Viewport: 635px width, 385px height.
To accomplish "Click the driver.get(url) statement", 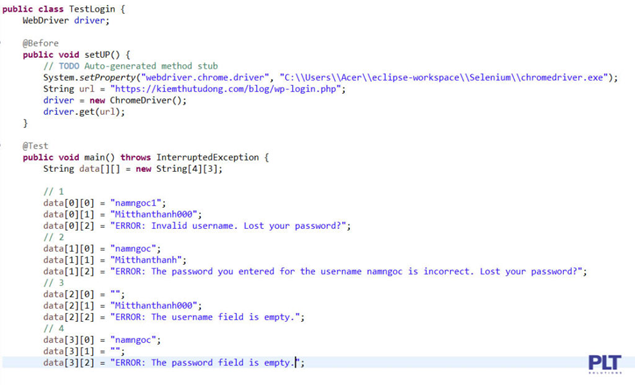I will [84, 111].
